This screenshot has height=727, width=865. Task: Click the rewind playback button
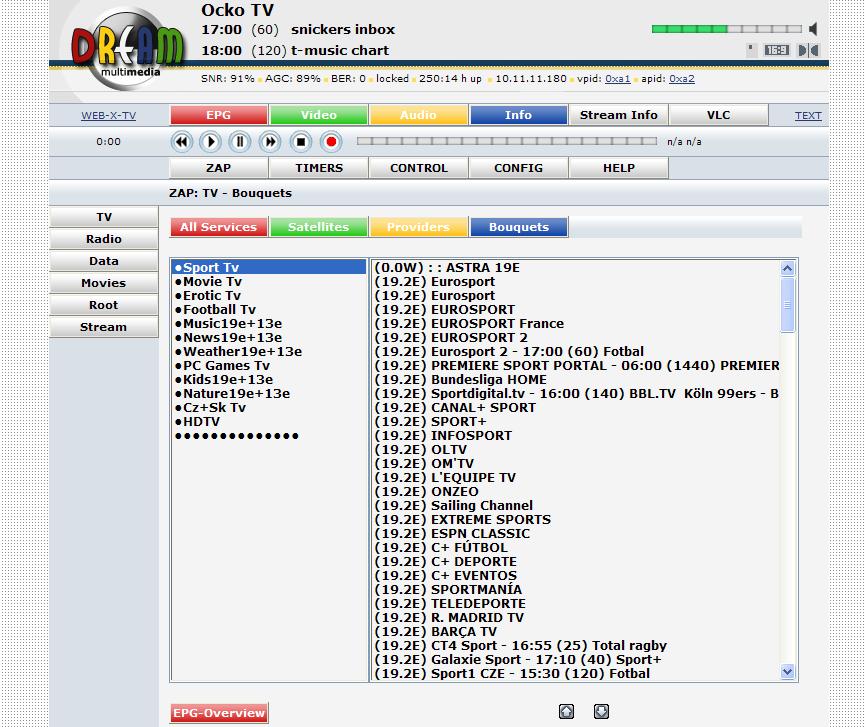click(x=181, y=142)
